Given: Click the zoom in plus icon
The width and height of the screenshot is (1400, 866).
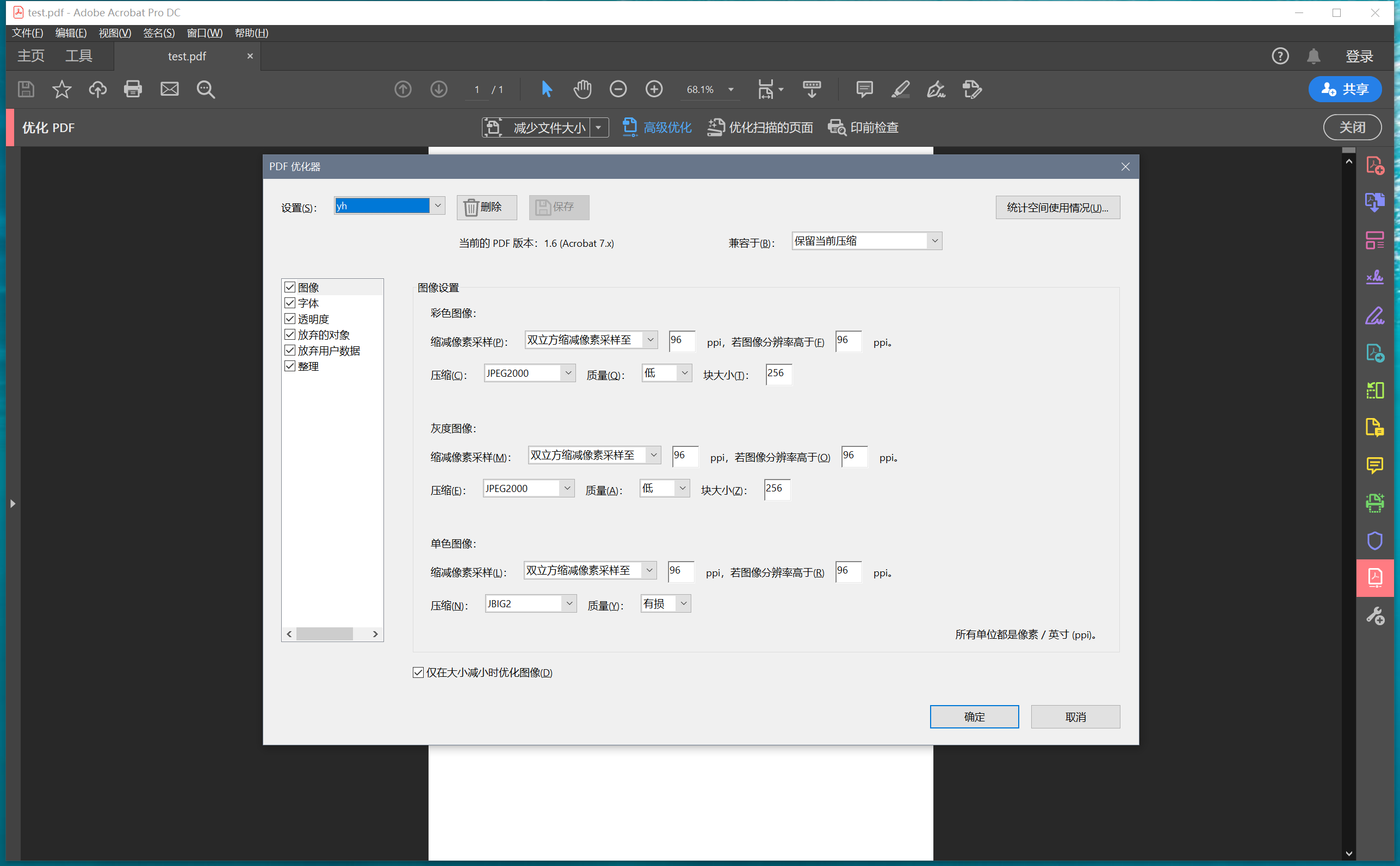Looking at the screenshot, I should tap(654, 89).
